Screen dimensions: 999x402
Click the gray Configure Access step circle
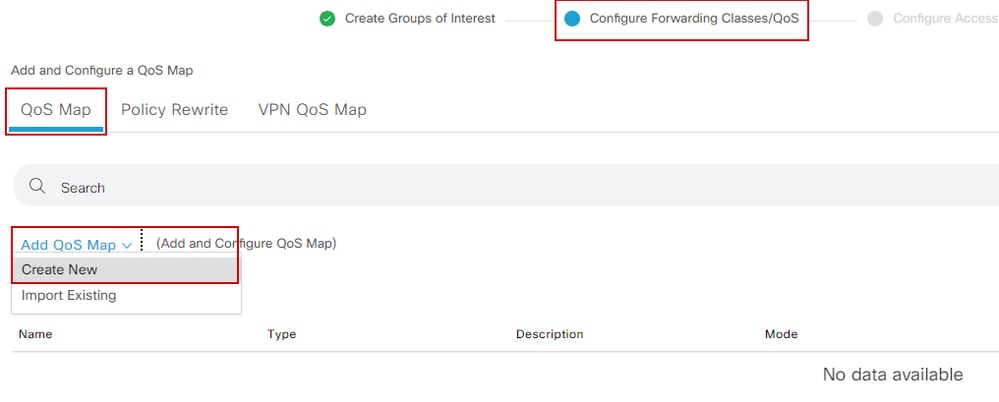tap(875, 19)
